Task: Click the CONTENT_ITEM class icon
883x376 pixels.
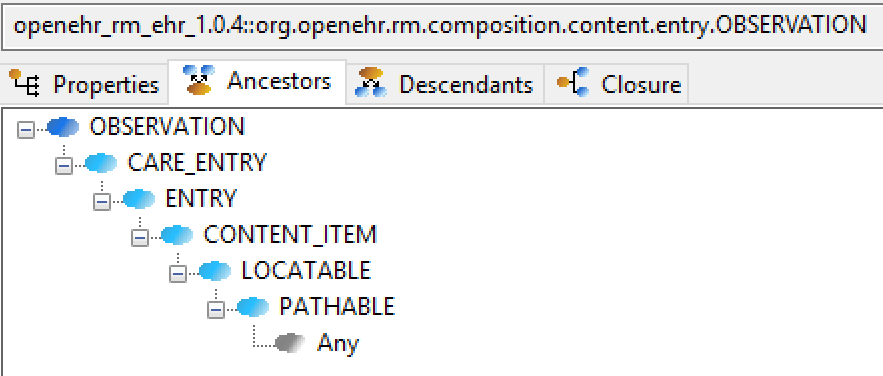Action: point(177,235)
